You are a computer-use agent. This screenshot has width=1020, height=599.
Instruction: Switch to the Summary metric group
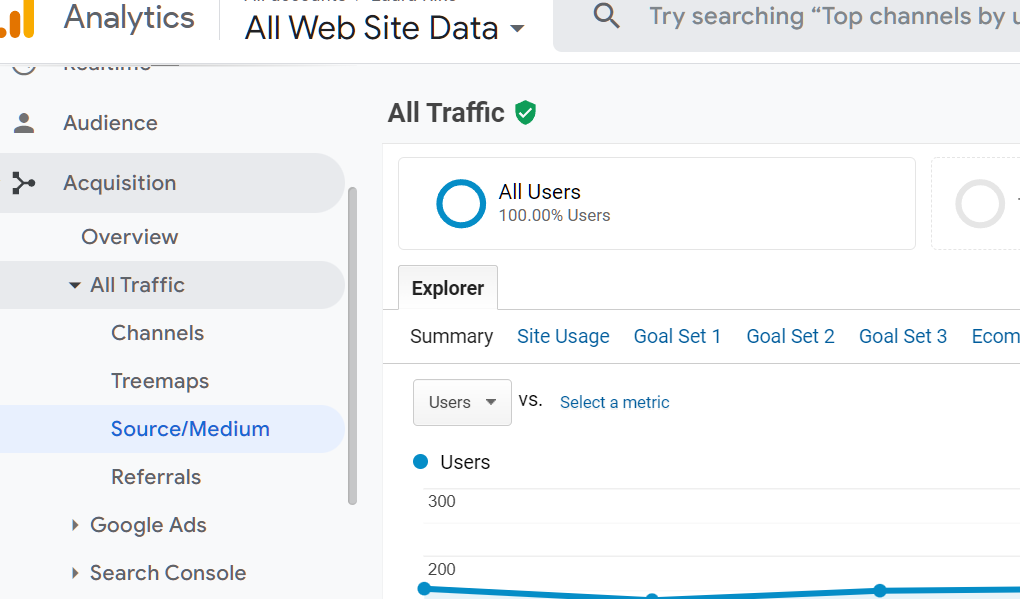click(x=451, y=336)
